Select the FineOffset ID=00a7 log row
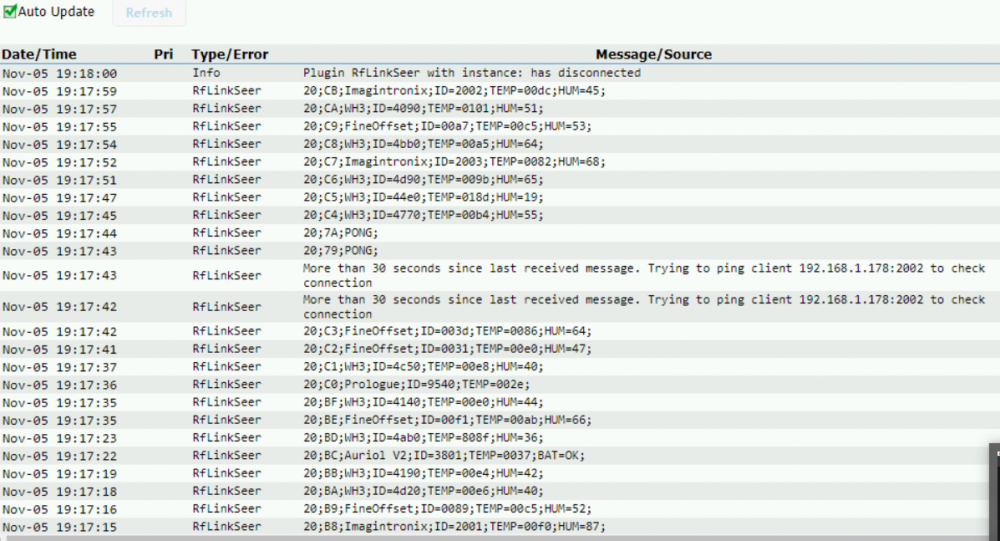The width and height of the screenshot is (1000, 541). point(447,127)
